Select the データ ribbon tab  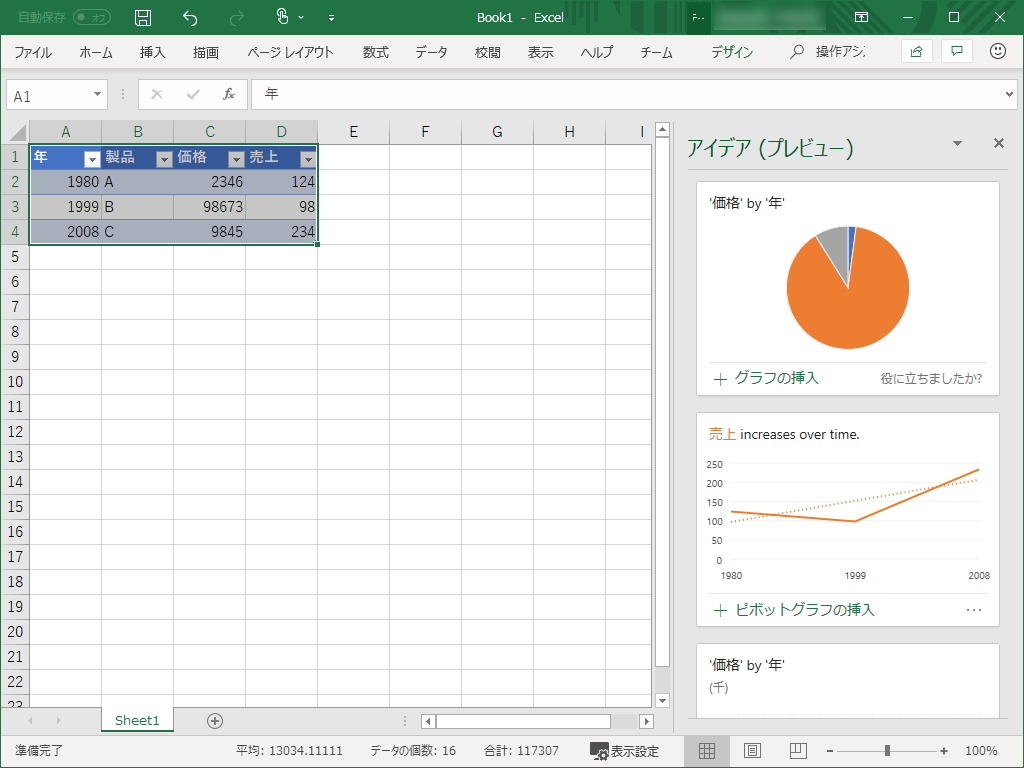pyautogui.click(x=431, y=52)
